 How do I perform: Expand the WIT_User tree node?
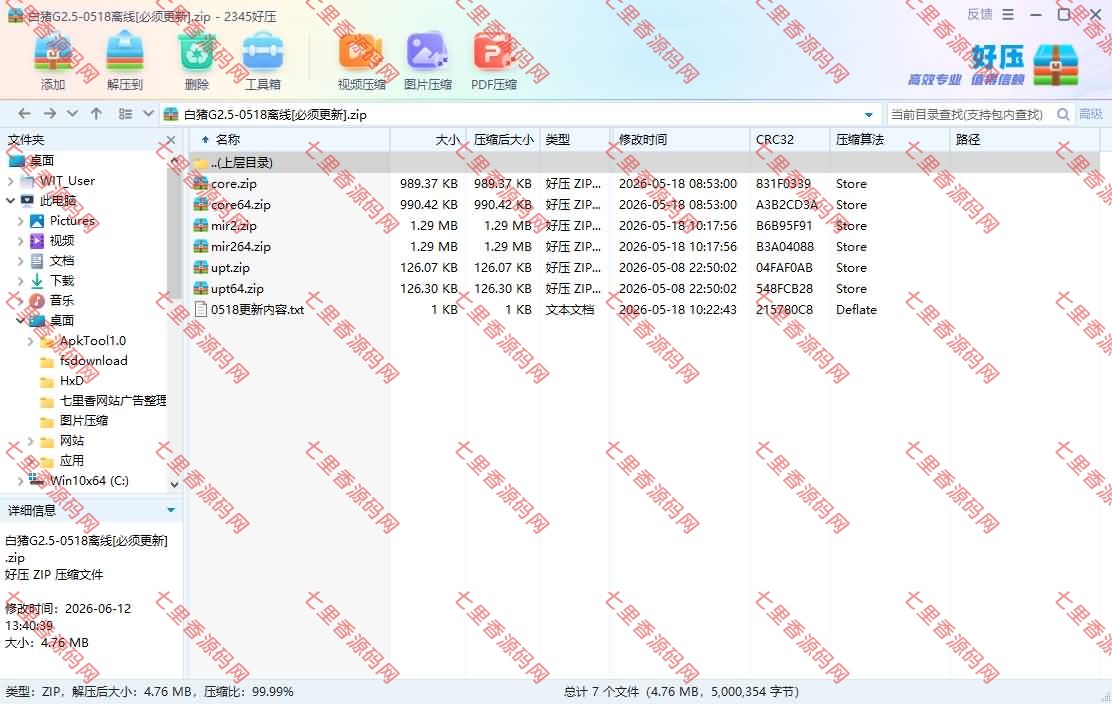coord(10,181)
